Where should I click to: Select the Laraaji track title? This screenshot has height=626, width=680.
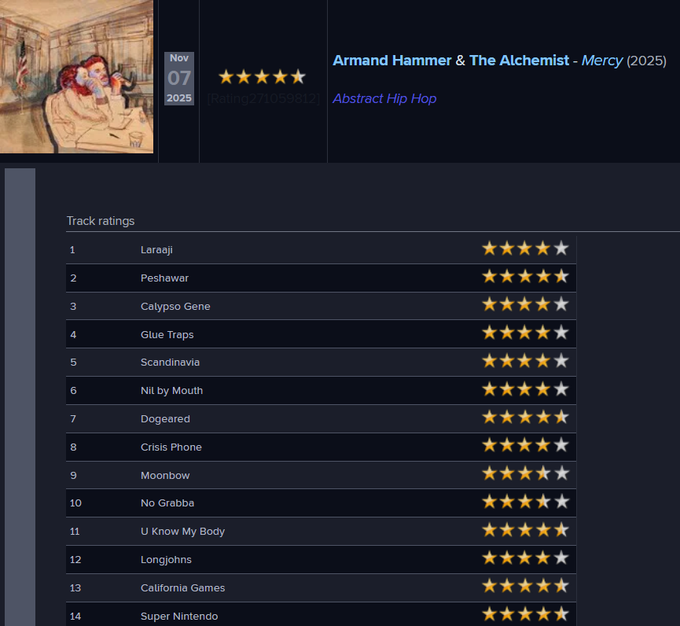[157, 250]
